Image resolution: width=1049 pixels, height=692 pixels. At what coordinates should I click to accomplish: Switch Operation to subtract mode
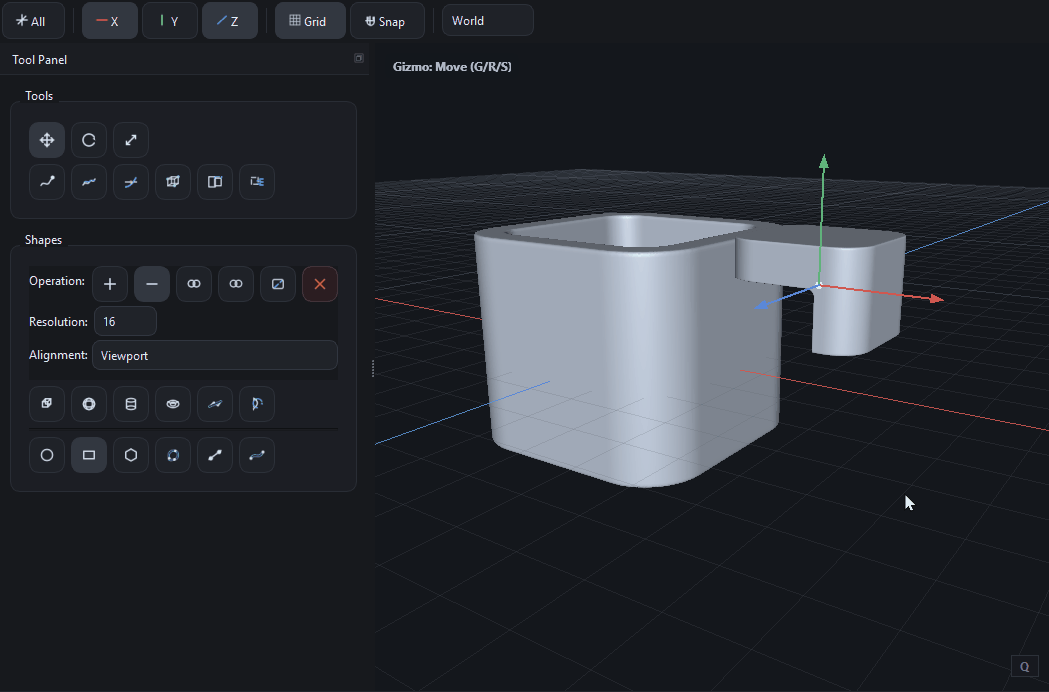tap(151, 284)
